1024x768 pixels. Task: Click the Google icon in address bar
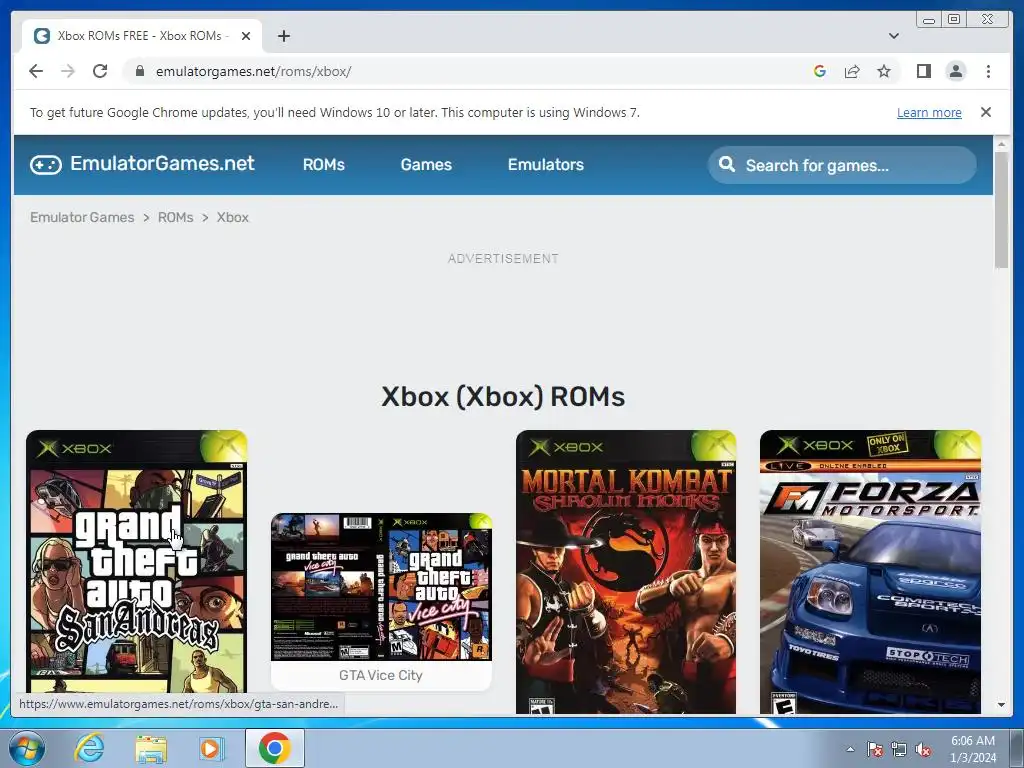[820, 71]
